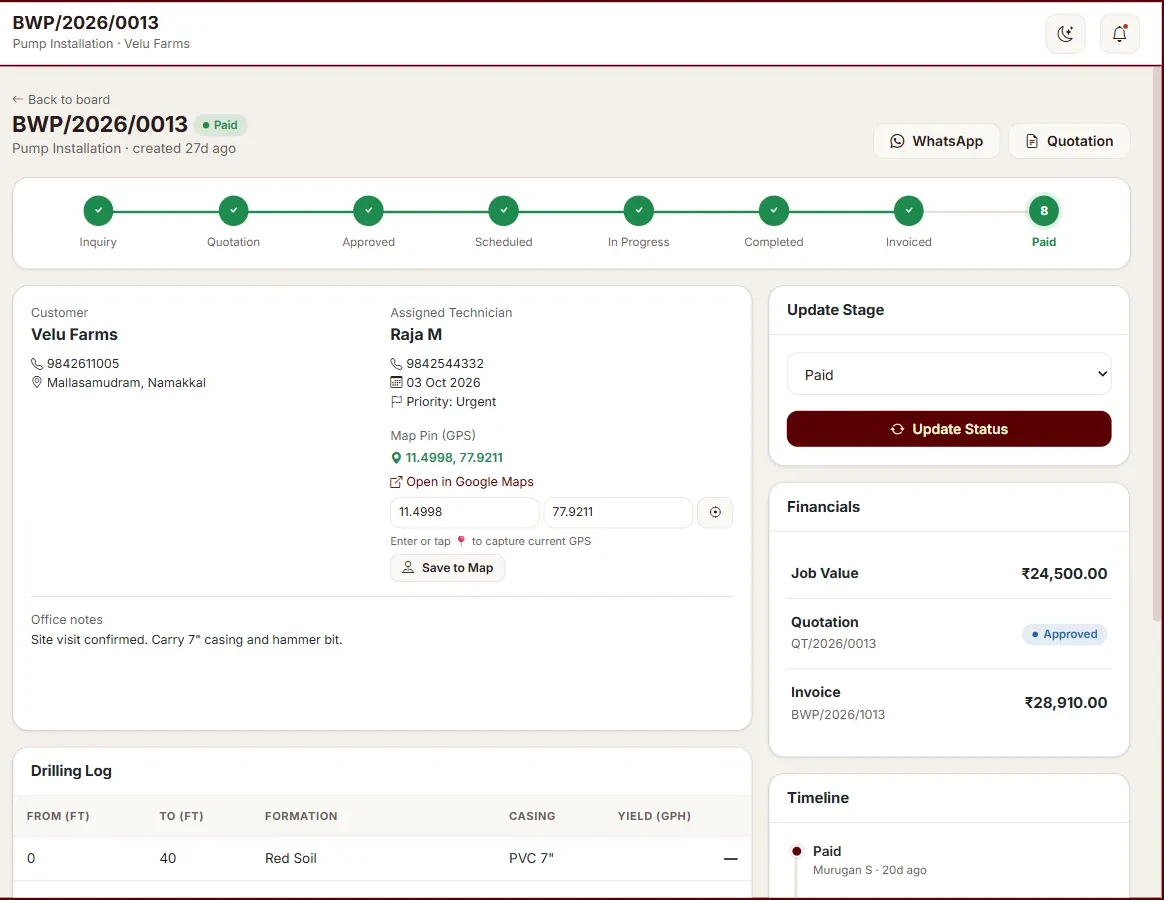Click refresh icon on Update Status

897,429
